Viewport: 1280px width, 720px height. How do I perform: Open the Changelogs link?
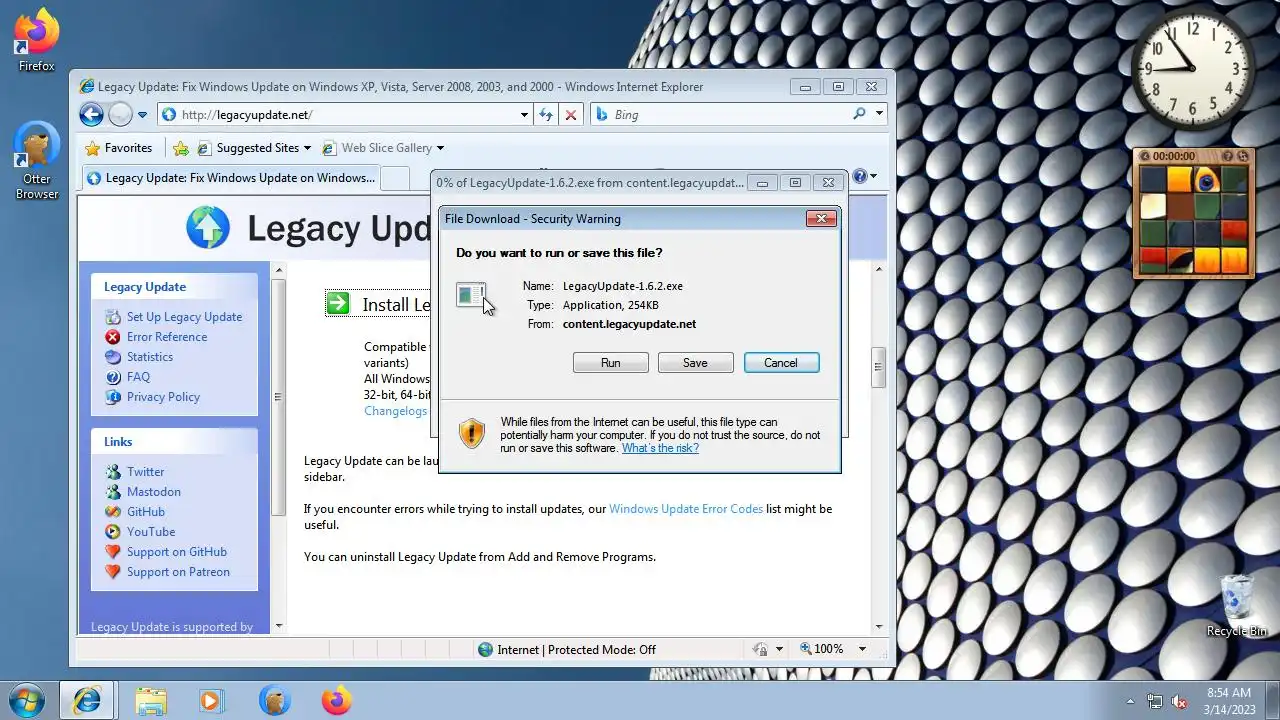[x=395, y=411]
